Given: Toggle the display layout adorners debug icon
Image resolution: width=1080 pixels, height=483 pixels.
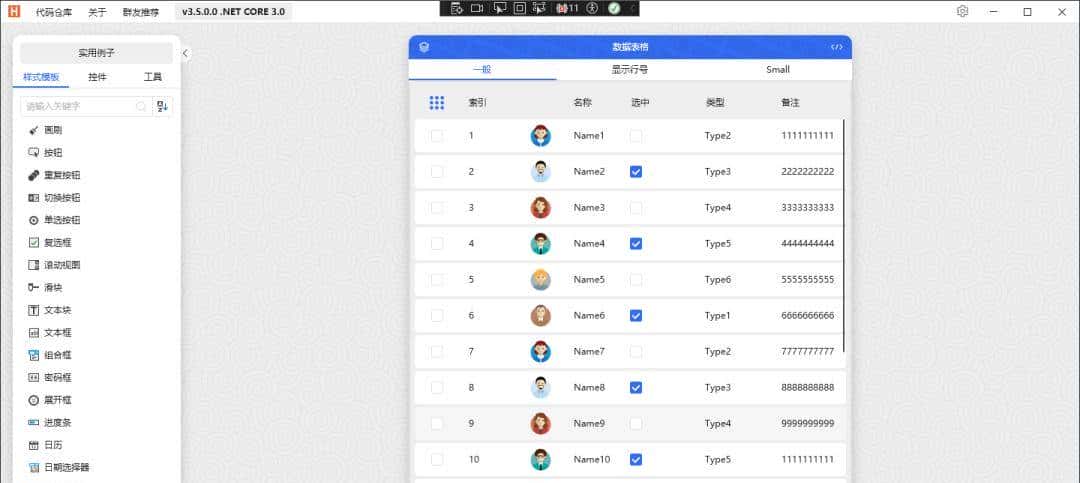Looking at the screenshot, I should (520, 8).
